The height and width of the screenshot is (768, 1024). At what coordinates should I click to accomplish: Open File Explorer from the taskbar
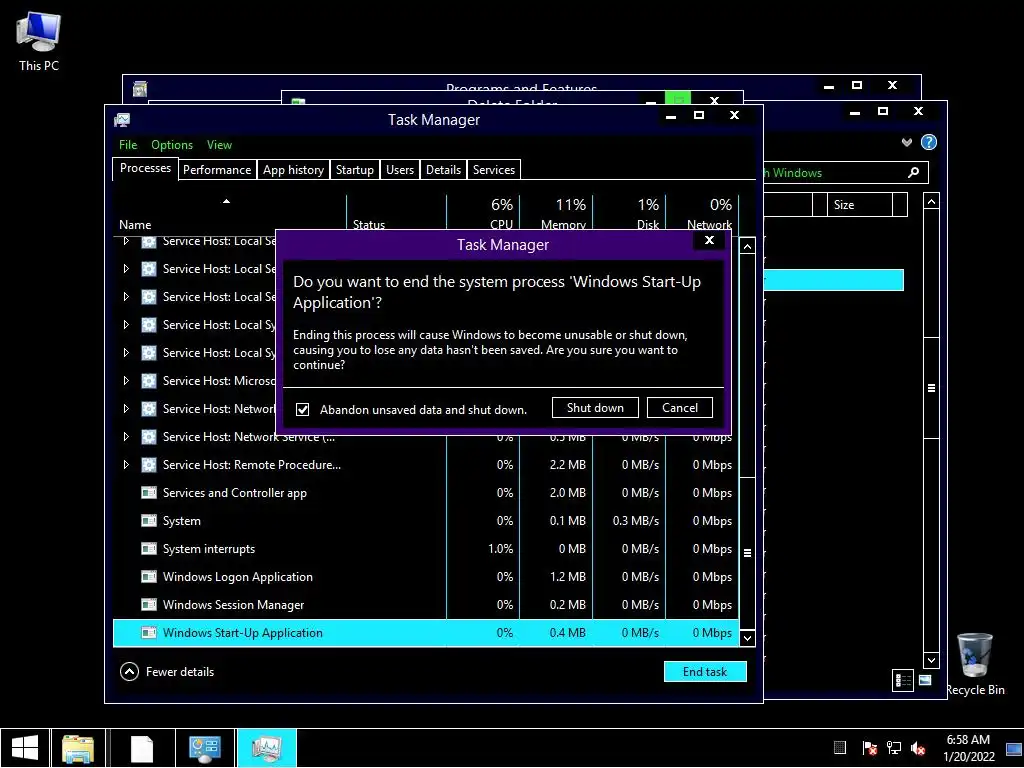[78, 748]
